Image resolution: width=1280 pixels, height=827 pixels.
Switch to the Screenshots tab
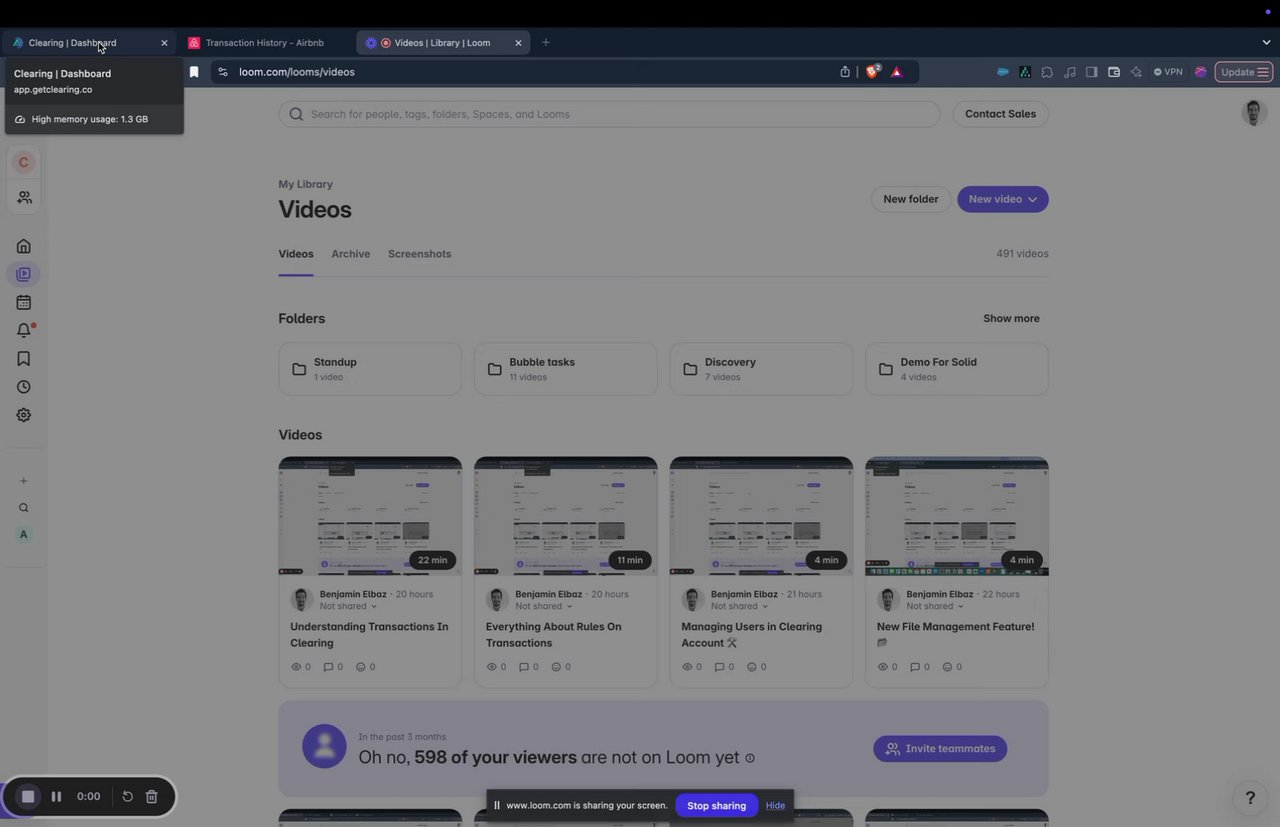pos(420,254)
